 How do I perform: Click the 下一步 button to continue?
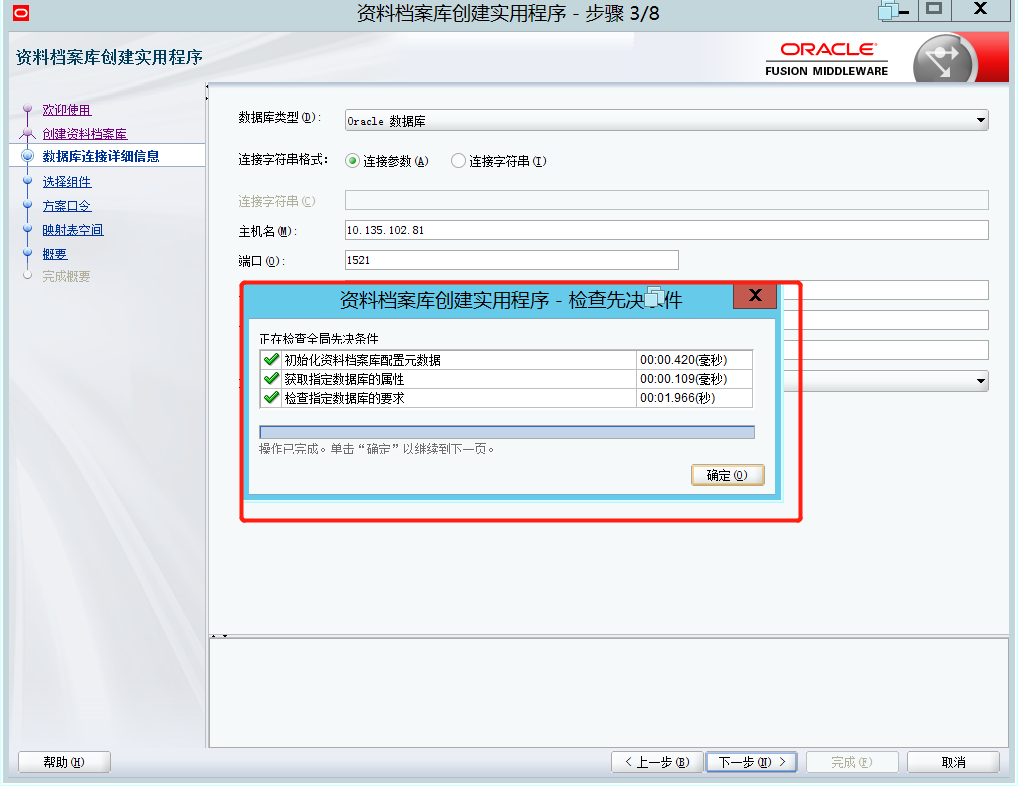point(751,761)
